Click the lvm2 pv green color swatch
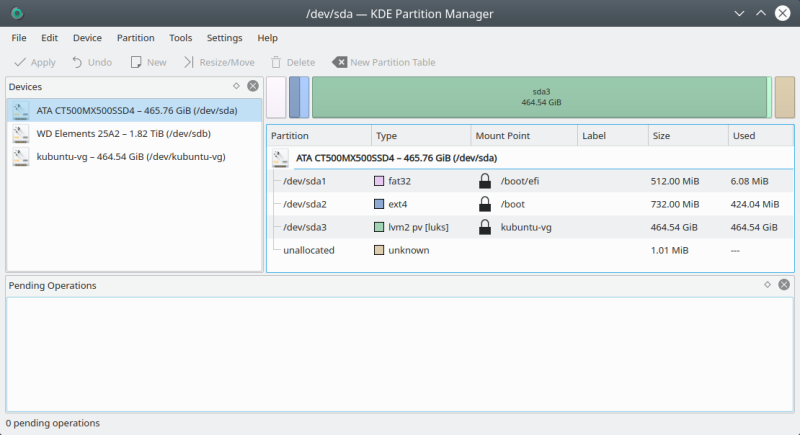 point(379,227)
